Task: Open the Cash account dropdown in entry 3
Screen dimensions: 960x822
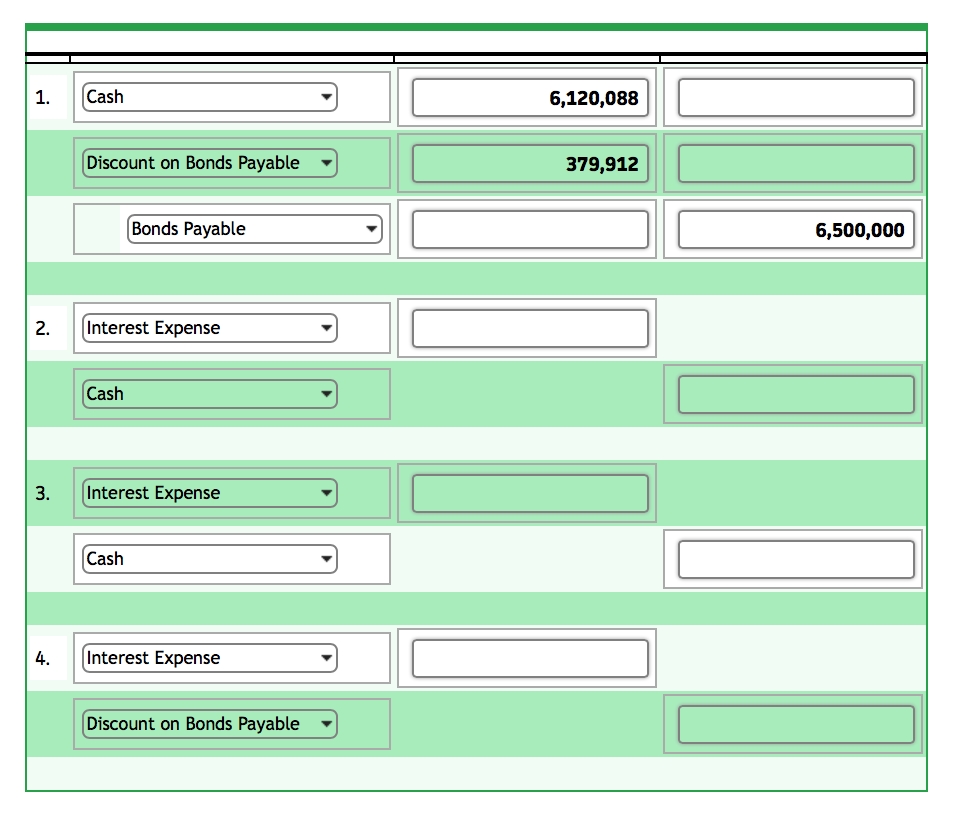Action: (326, 558)
